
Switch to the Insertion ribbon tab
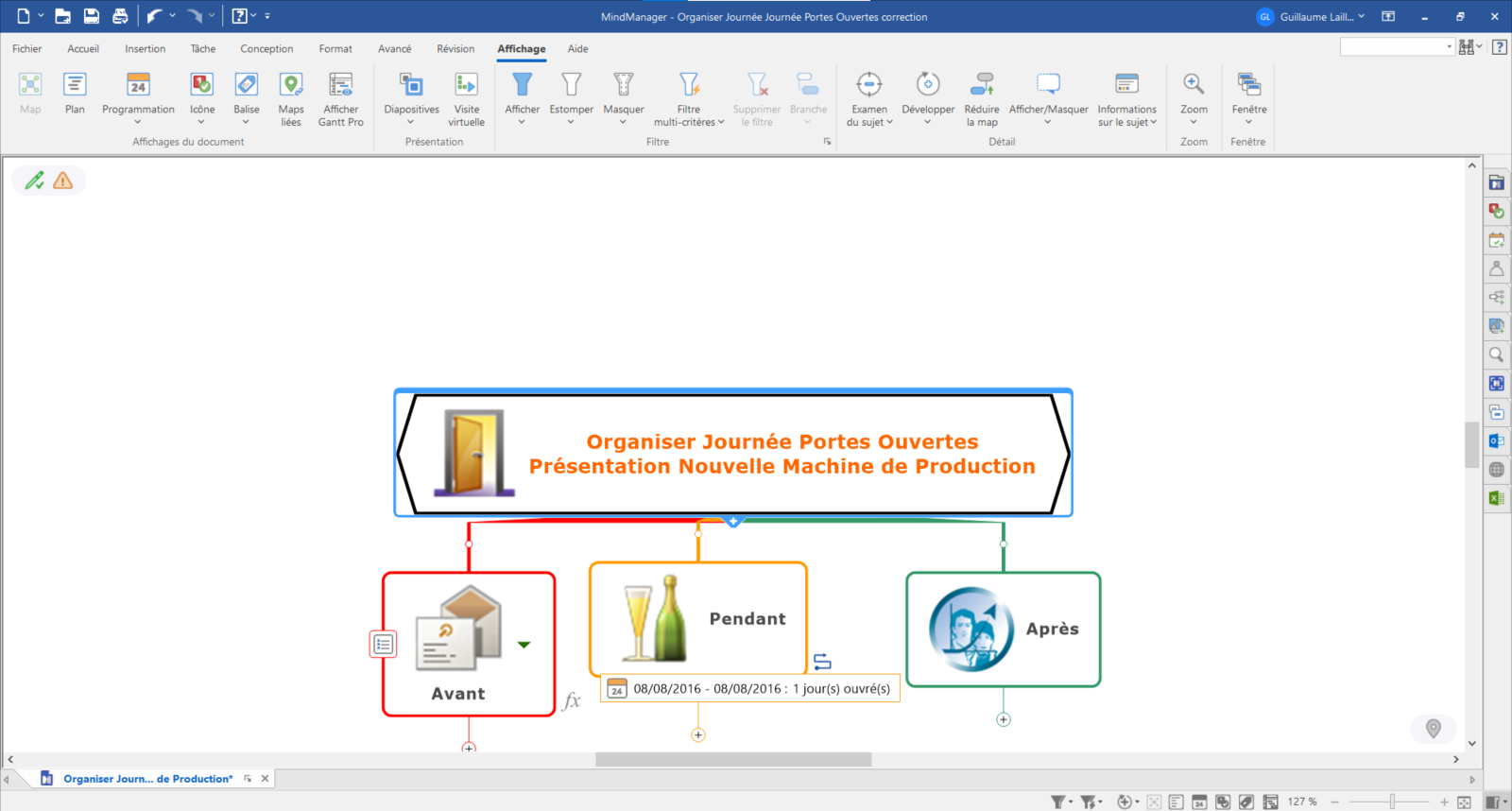point(145,49)
